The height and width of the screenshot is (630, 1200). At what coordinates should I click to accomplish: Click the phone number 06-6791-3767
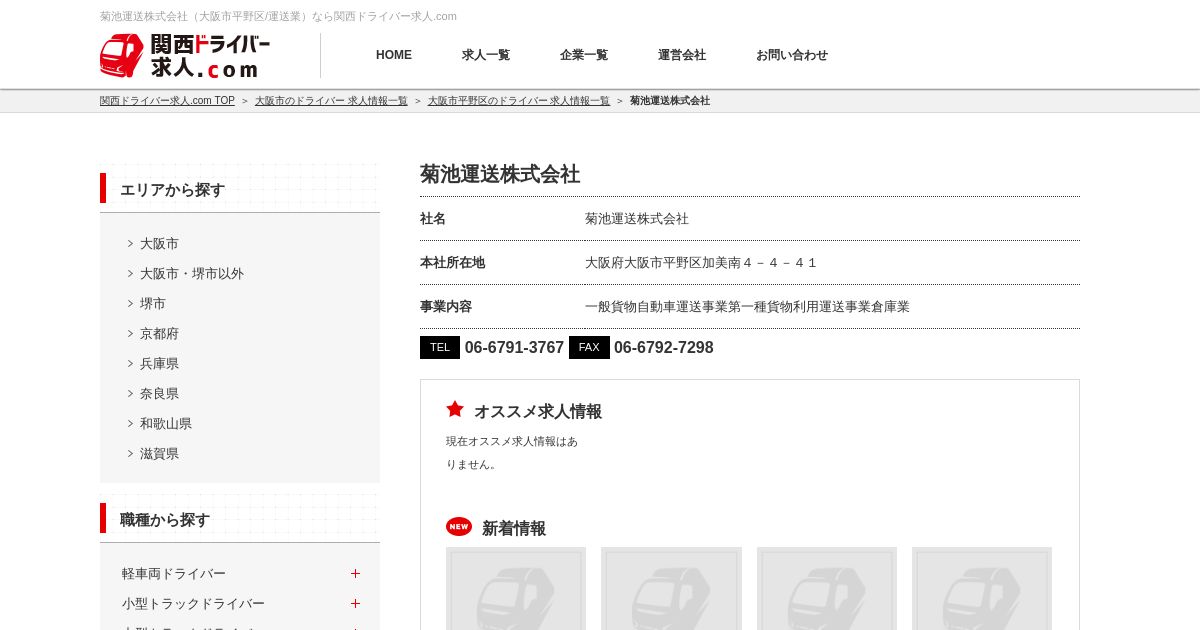[514, 348]
